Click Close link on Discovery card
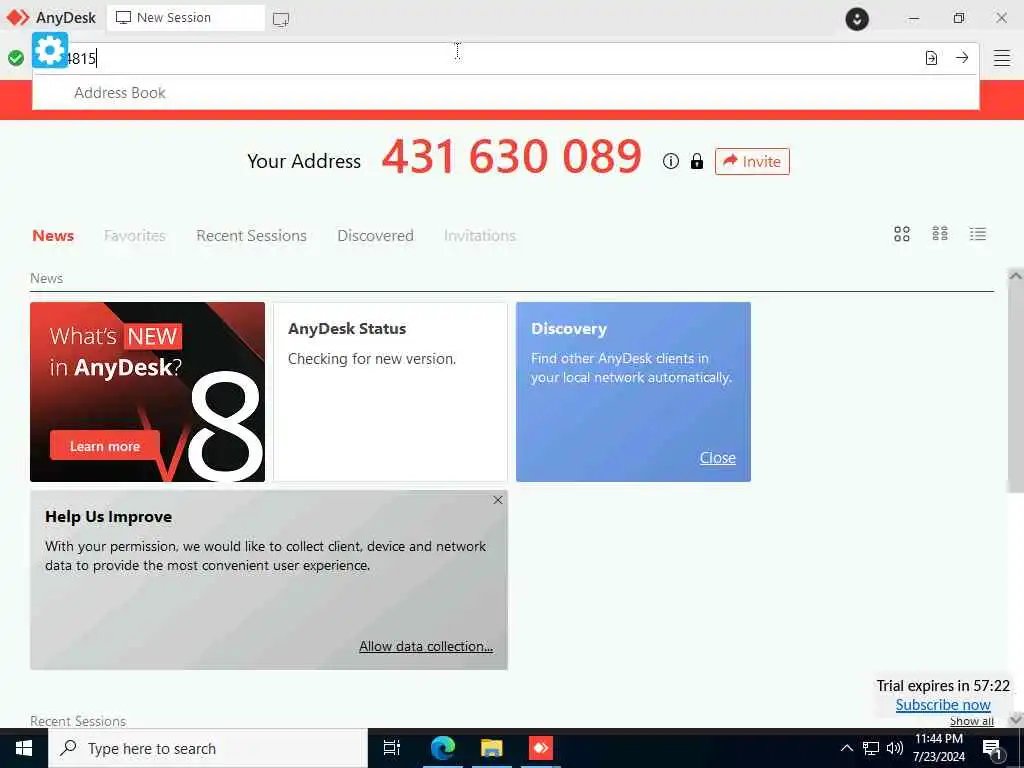 [x=718, y=458]
